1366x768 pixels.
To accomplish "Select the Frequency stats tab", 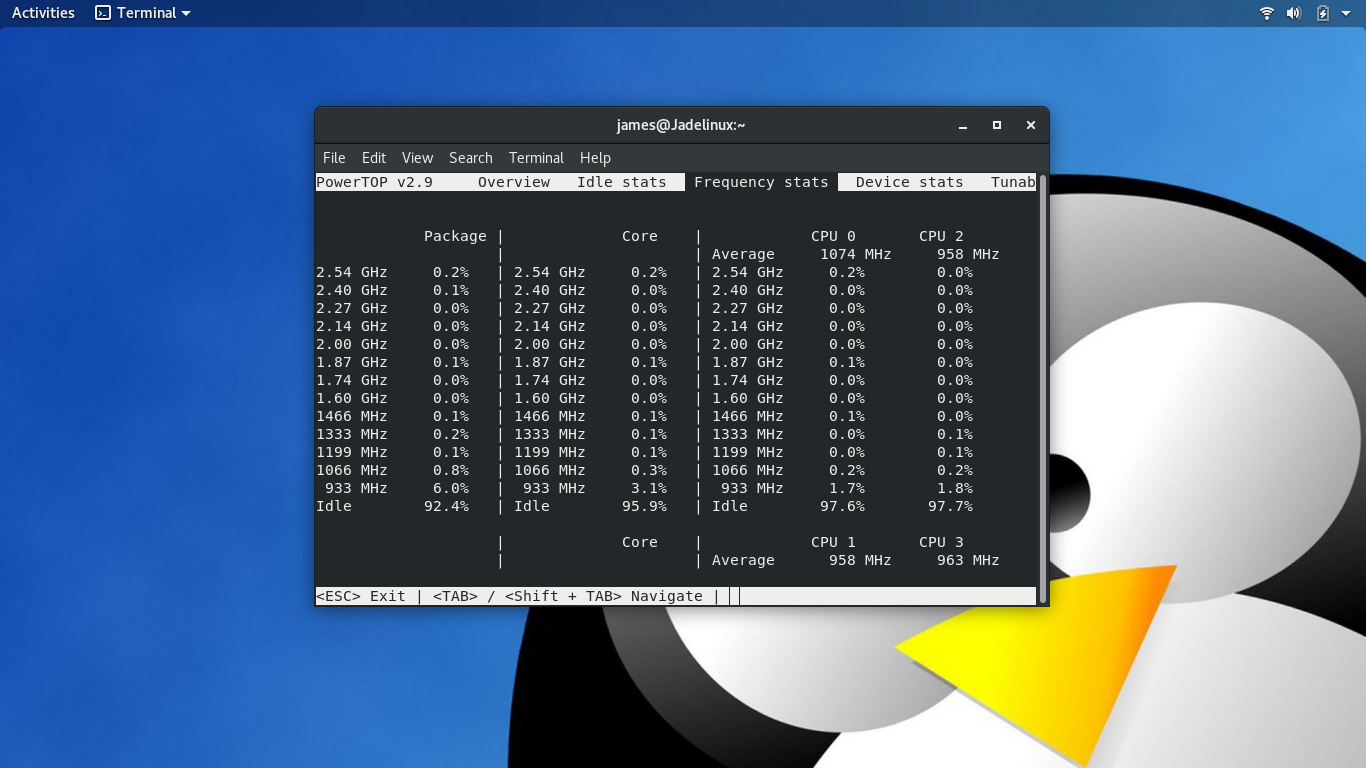I will [x=761, y=182].
